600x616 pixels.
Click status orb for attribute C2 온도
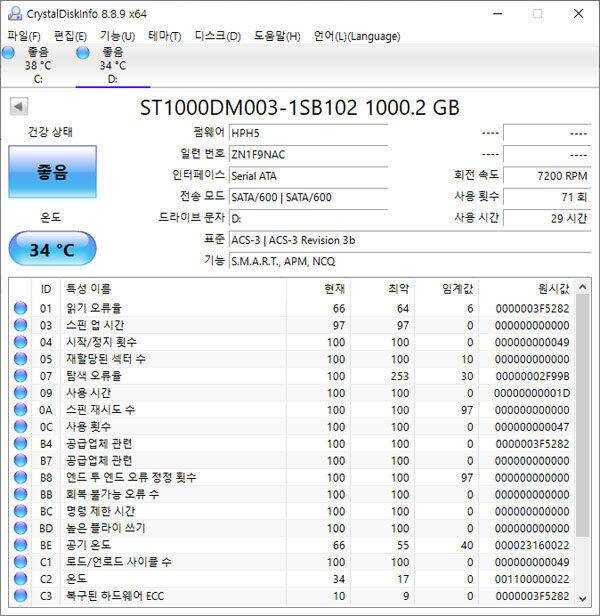point(20,579)
